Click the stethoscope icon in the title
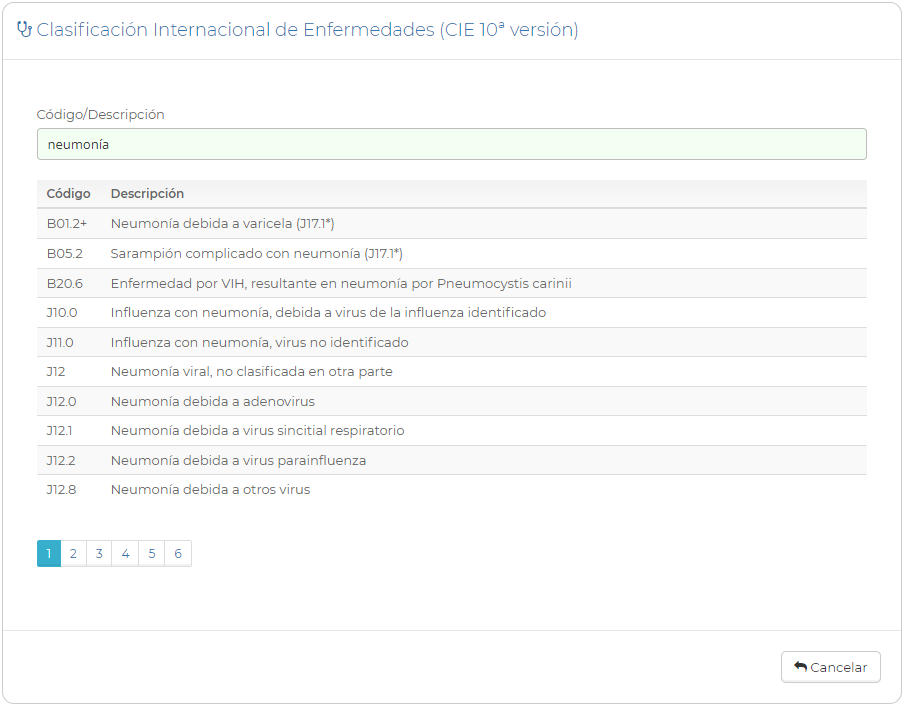Image resolution: width=905 pixels, height=708 pixels. point(25,30)
